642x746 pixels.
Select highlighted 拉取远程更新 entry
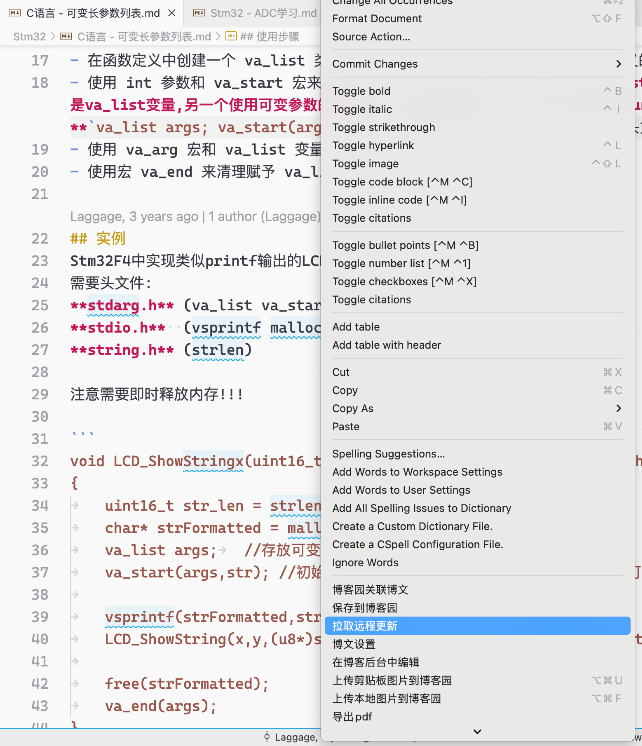click(x=477, y=626)
